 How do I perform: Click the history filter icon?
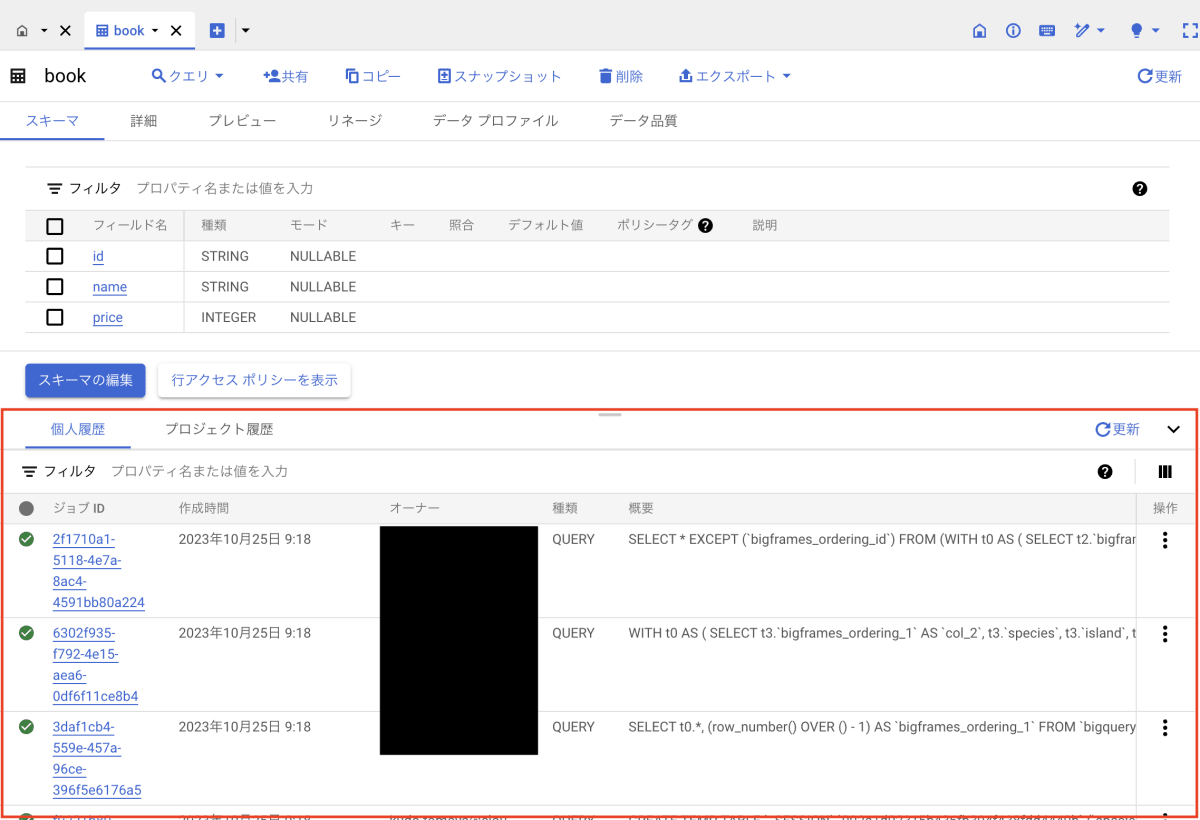29,471
